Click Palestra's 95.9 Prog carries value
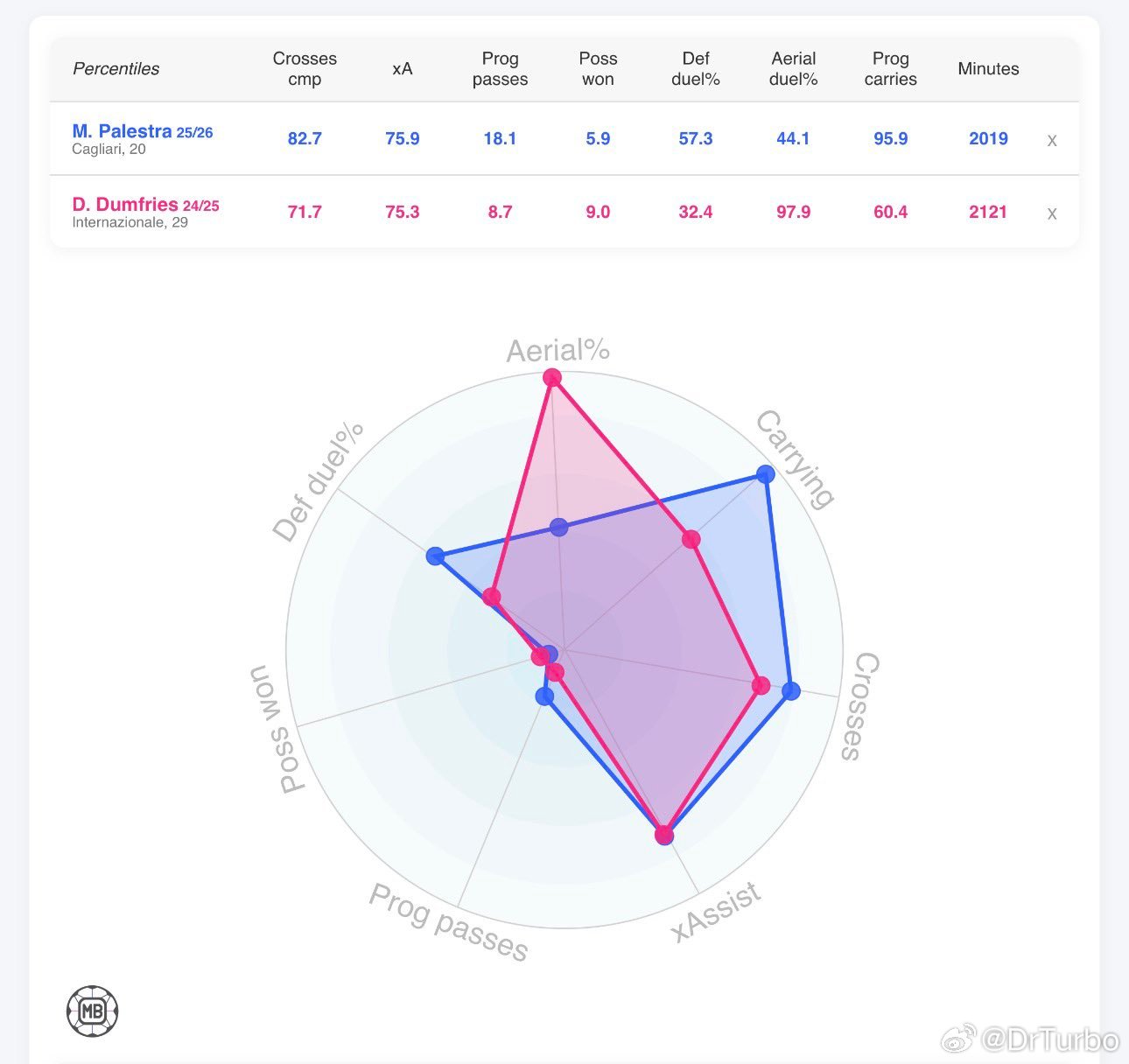Viewport: 1129px width, 1064px height. [x=890, y=138]
